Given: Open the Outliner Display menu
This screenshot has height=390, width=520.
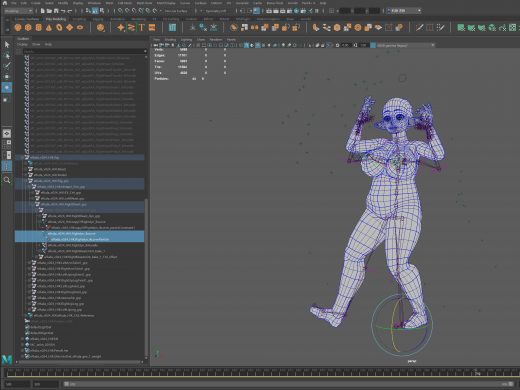Looking at the screenshot, I should click(22, 44).
